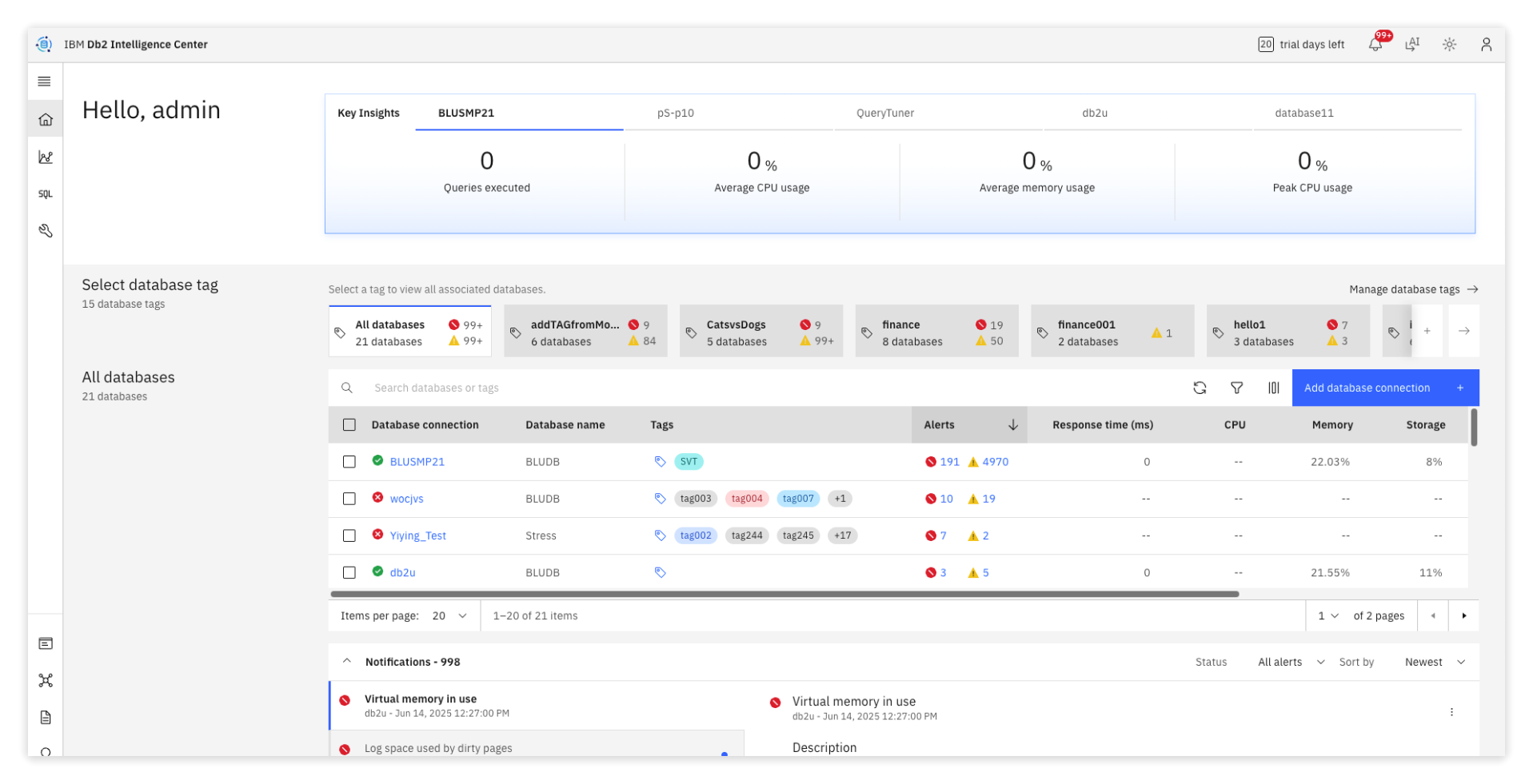
Task: Open the hamburger navigation menu
Action: (45, 82)
